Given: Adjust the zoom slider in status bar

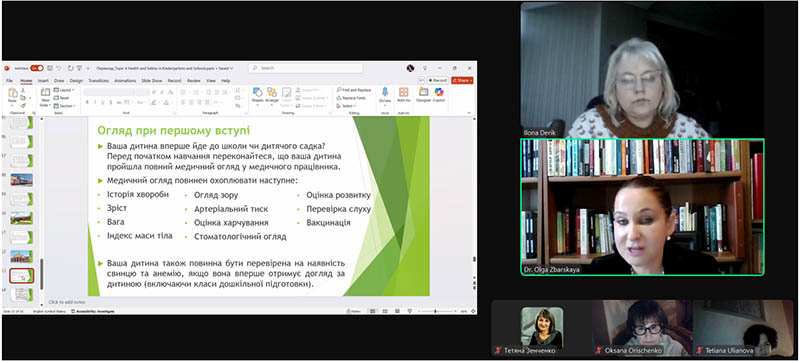Looking at the screenshot, I should (435, 311).
